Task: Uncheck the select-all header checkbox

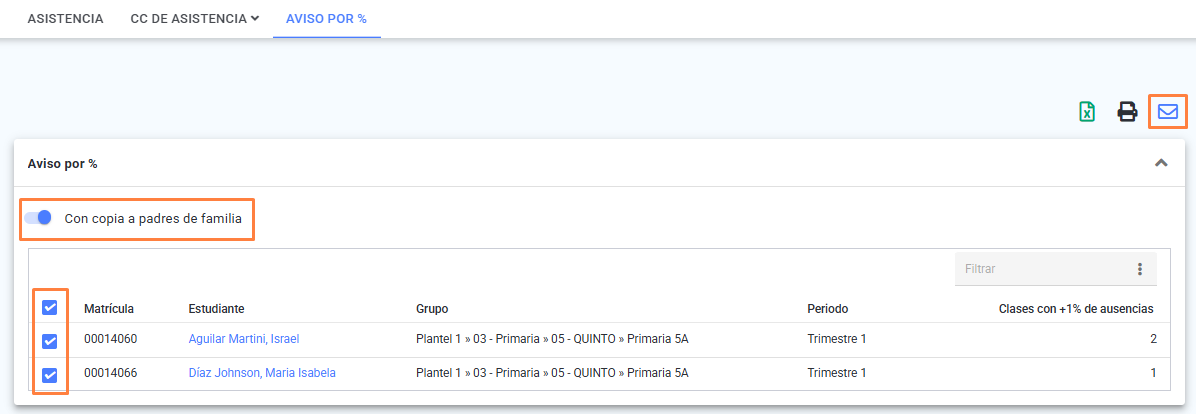Action: [50, 307]
